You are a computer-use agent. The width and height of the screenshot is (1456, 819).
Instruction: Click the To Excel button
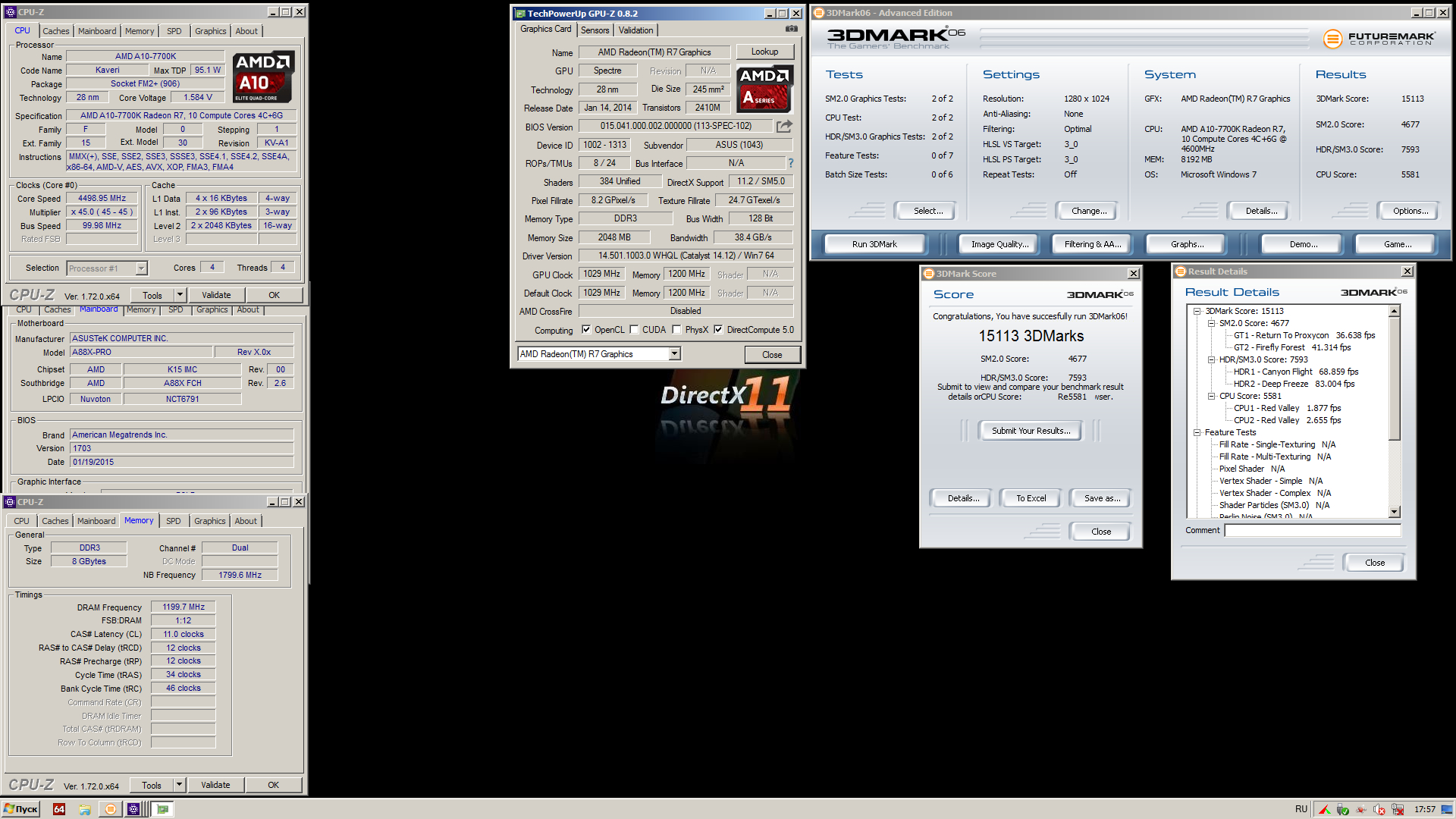[x=1031, y=498]
